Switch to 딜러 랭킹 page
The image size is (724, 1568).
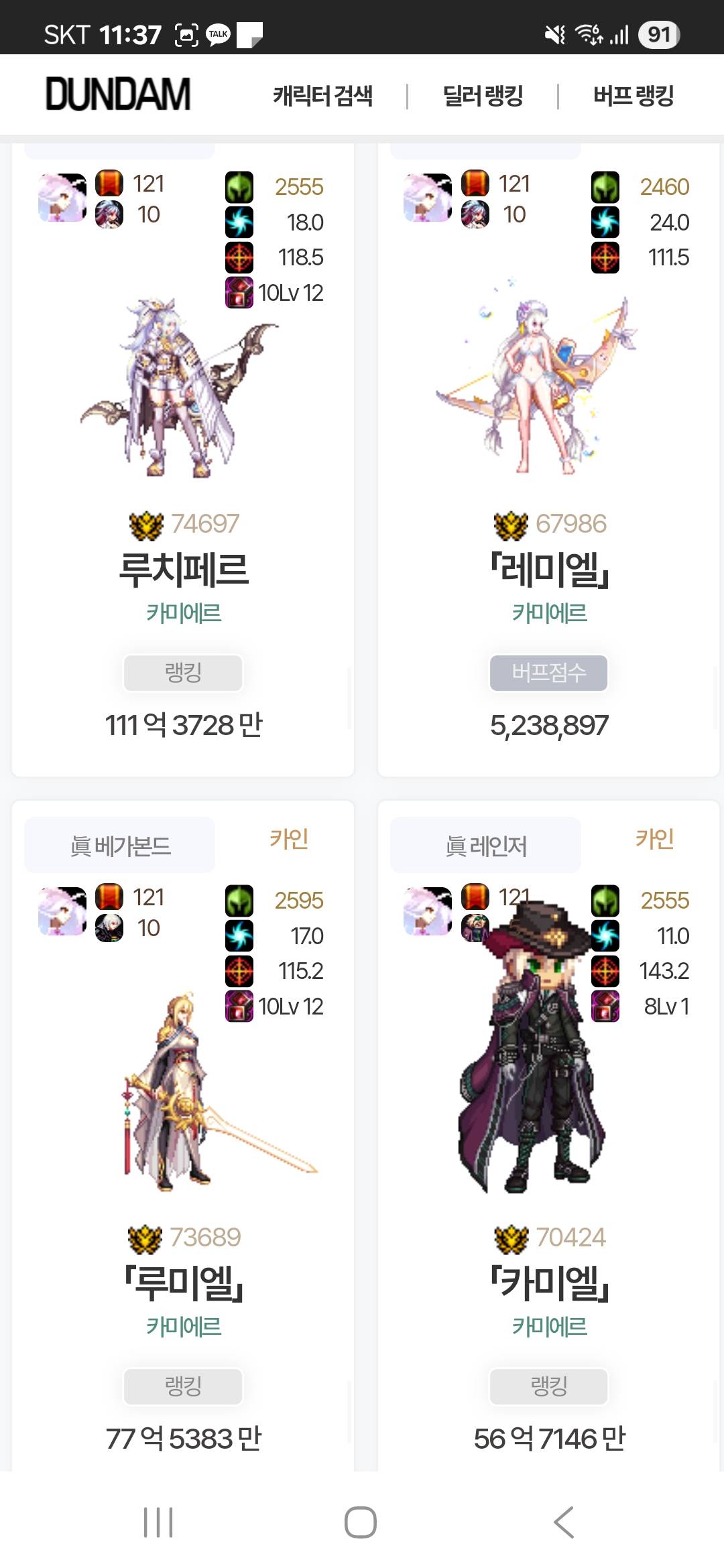(483, 96)
